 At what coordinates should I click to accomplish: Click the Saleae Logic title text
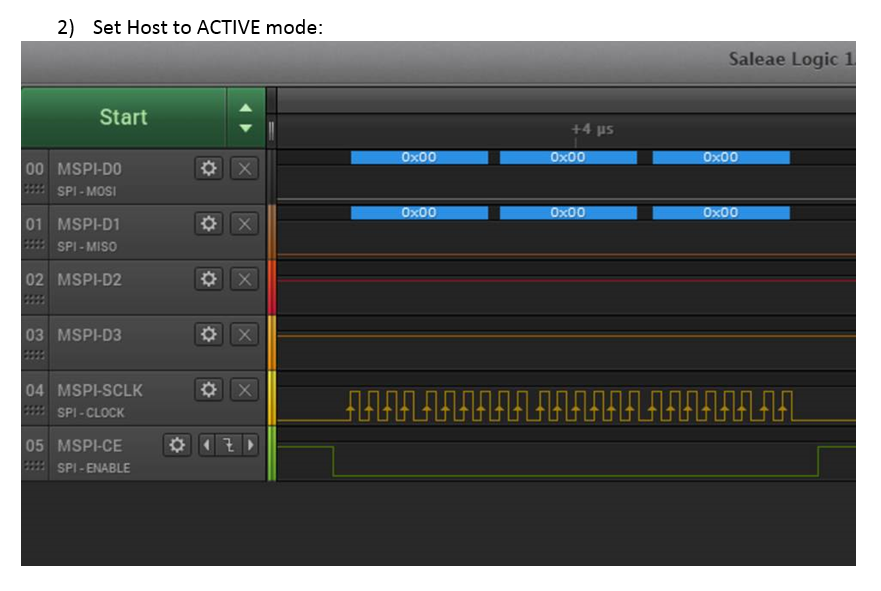[791, 59]
